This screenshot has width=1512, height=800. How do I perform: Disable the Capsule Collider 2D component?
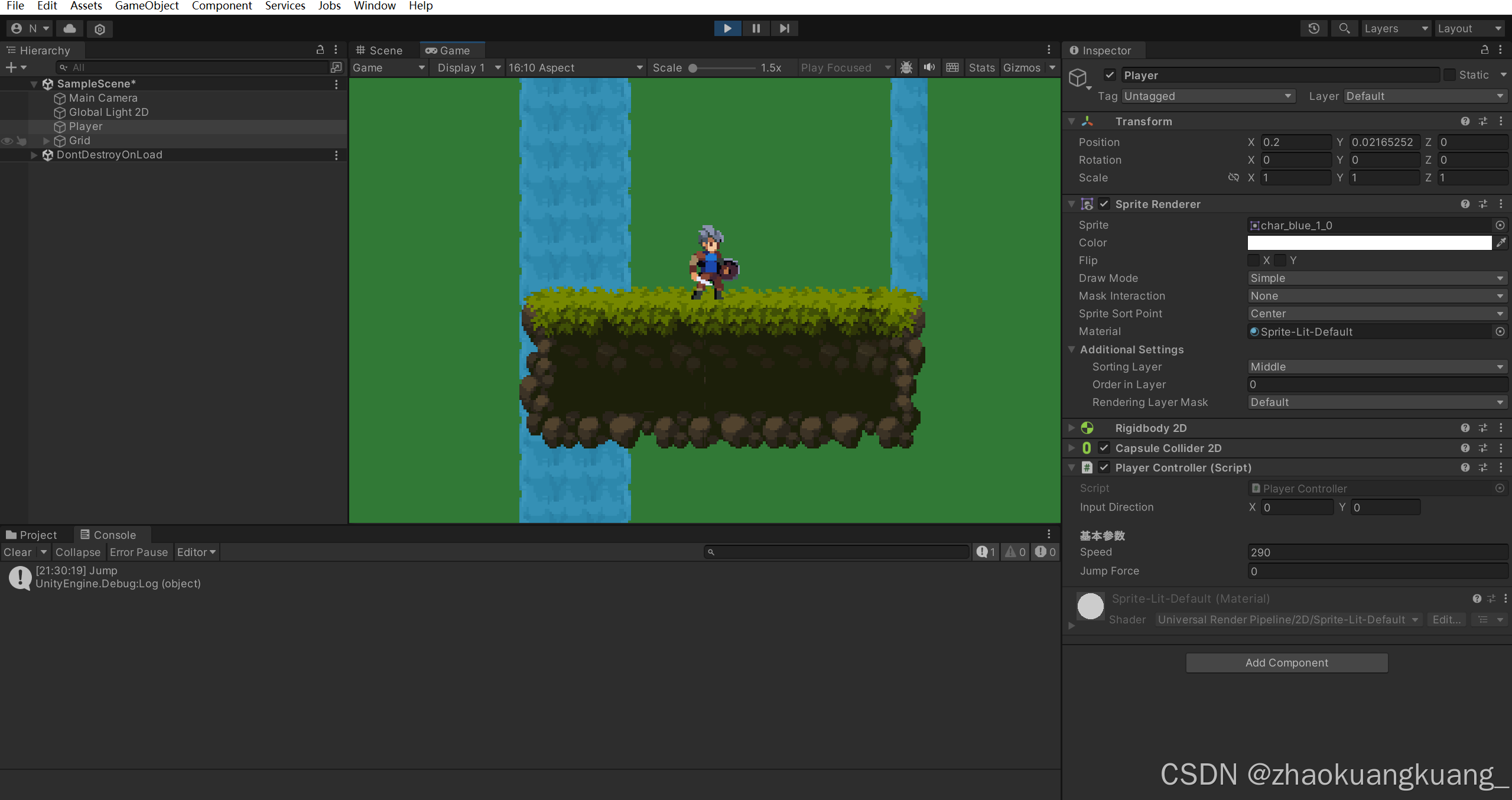1104,448
